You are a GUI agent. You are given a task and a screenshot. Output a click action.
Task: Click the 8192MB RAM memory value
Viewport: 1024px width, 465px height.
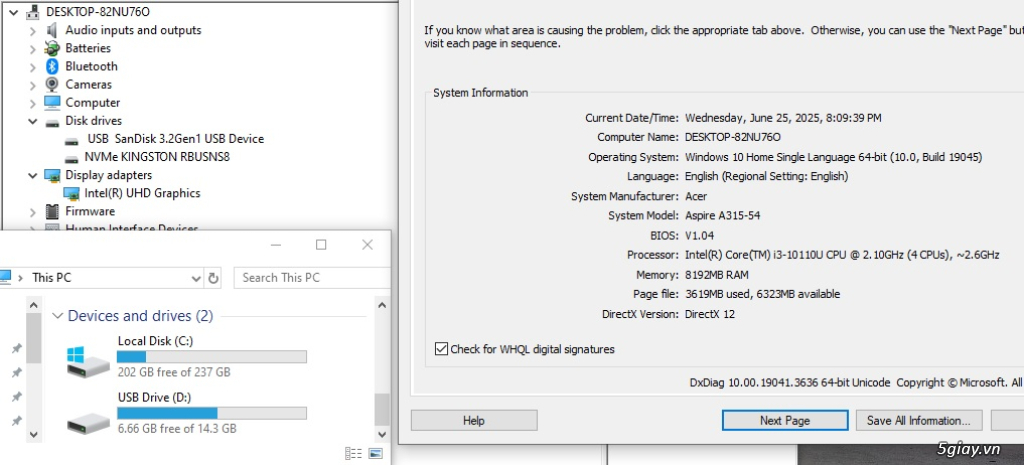(716, 274)
